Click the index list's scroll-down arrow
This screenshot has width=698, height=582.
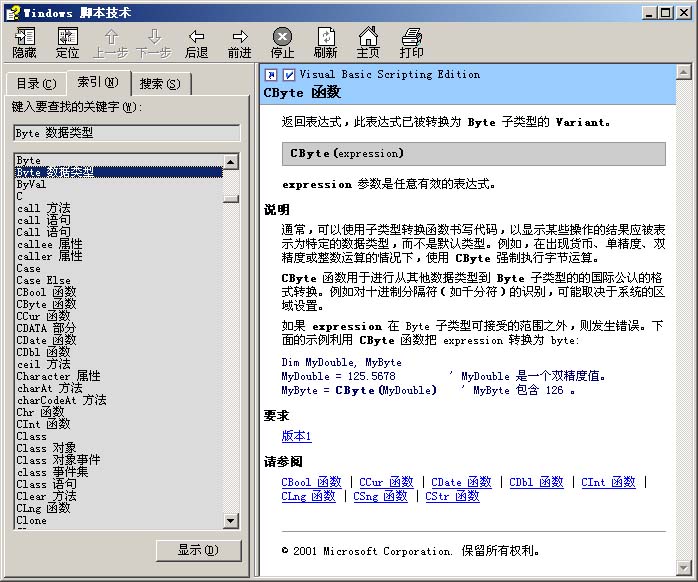[231, 521]
